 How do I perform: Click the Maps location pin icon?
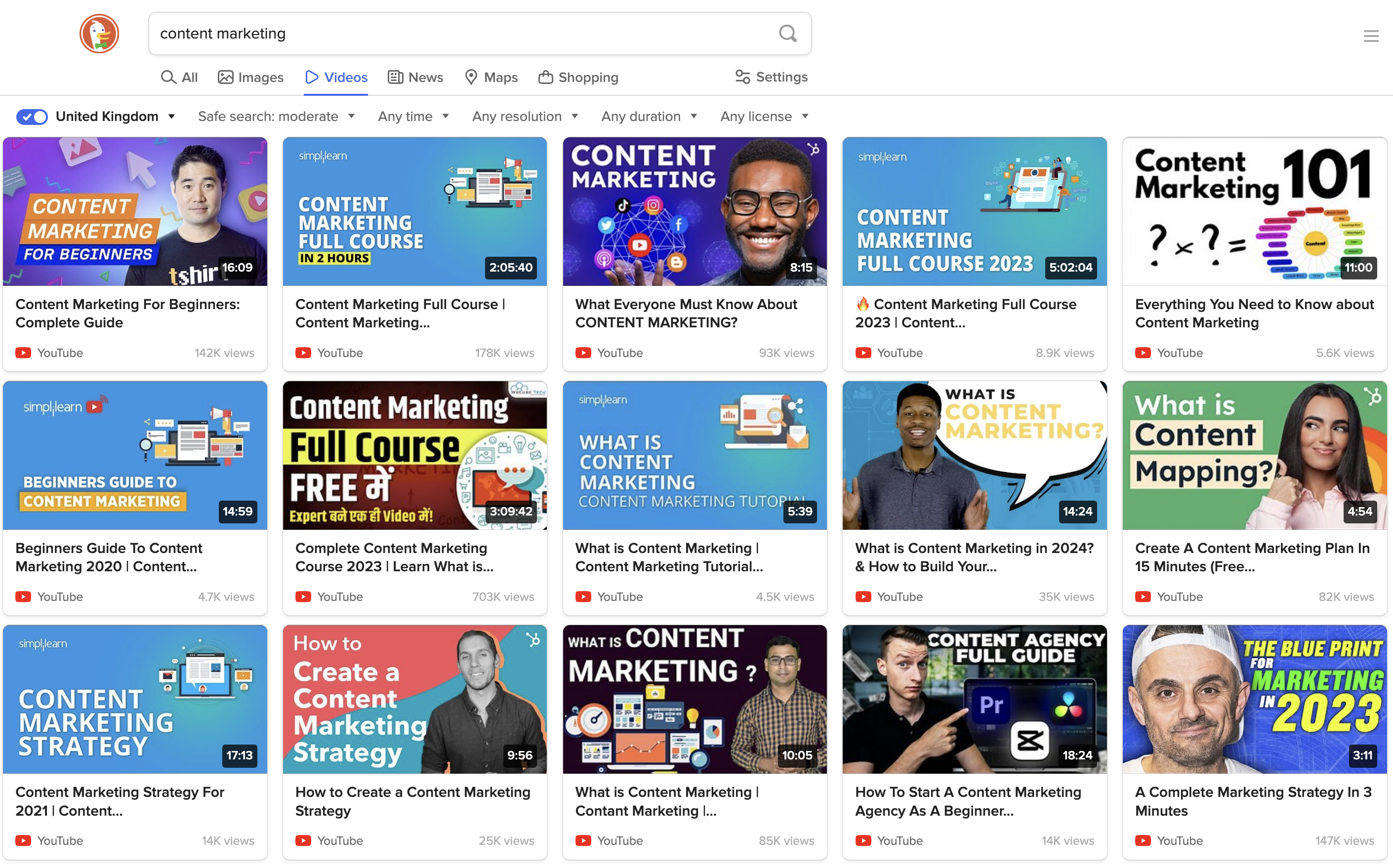471,77
